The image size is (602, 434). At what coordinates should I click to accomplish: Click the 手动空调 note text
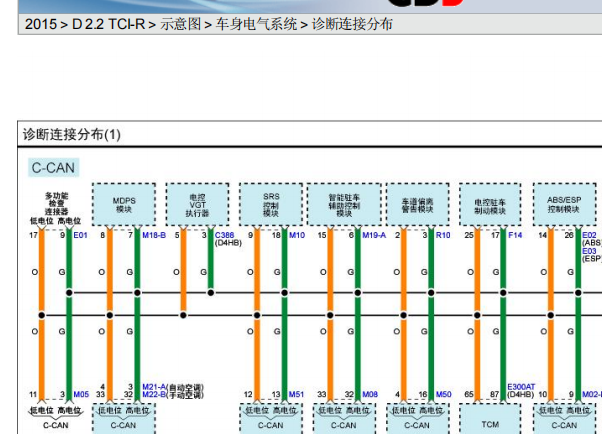(x=185, y=394)
